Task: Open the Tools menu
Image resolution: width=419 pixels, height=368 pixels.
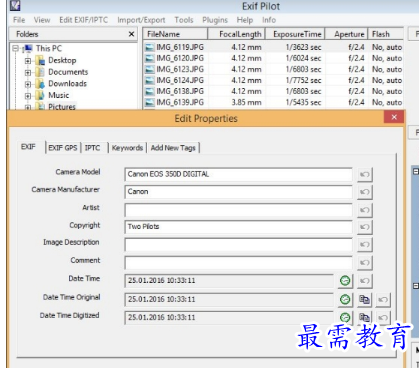Action: [x=184, y=20]
